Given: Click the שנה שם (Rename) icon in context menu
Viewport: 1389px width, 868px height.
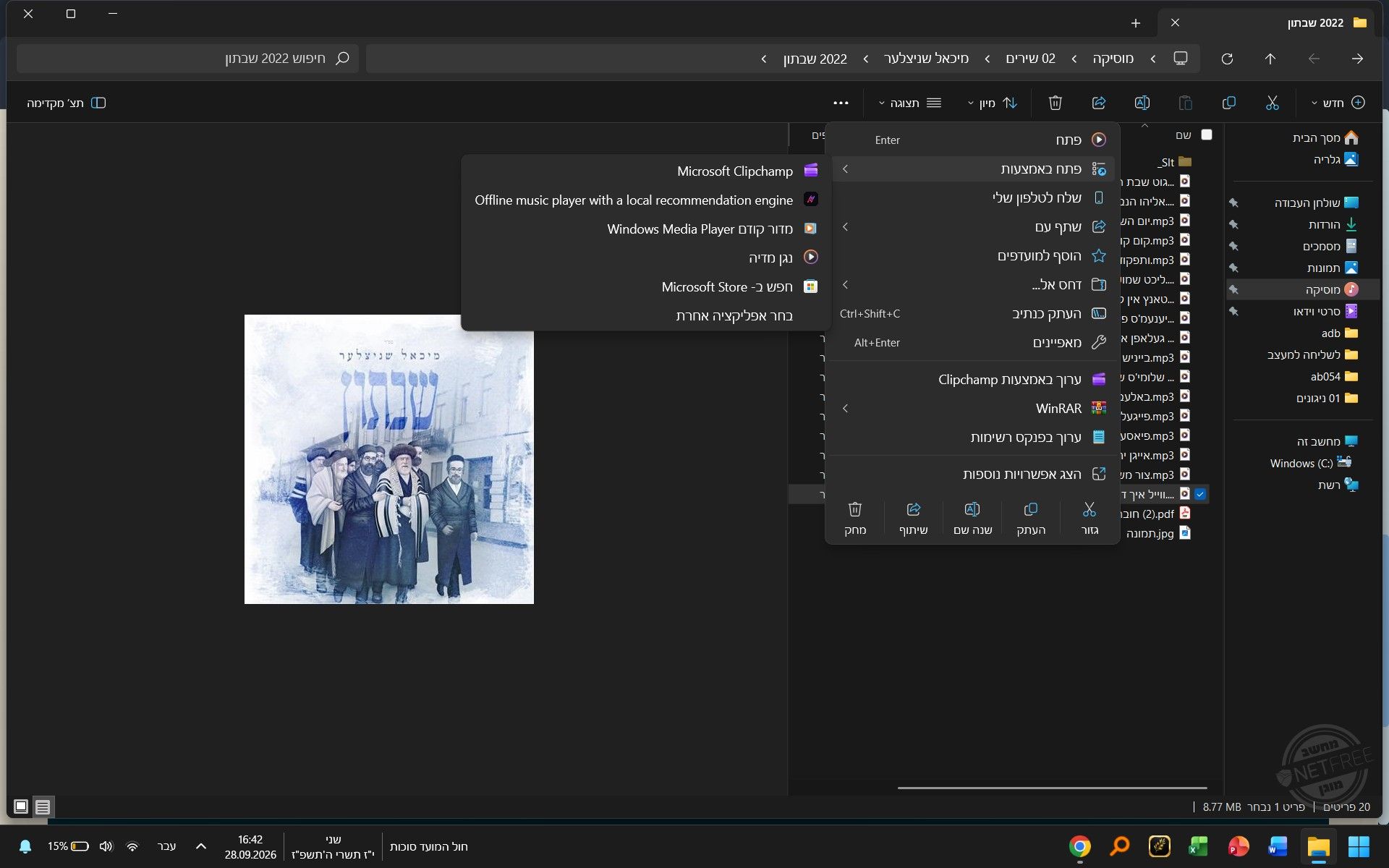Looking at the screenshot, I should pyautogui.click(x=972, y=509).
